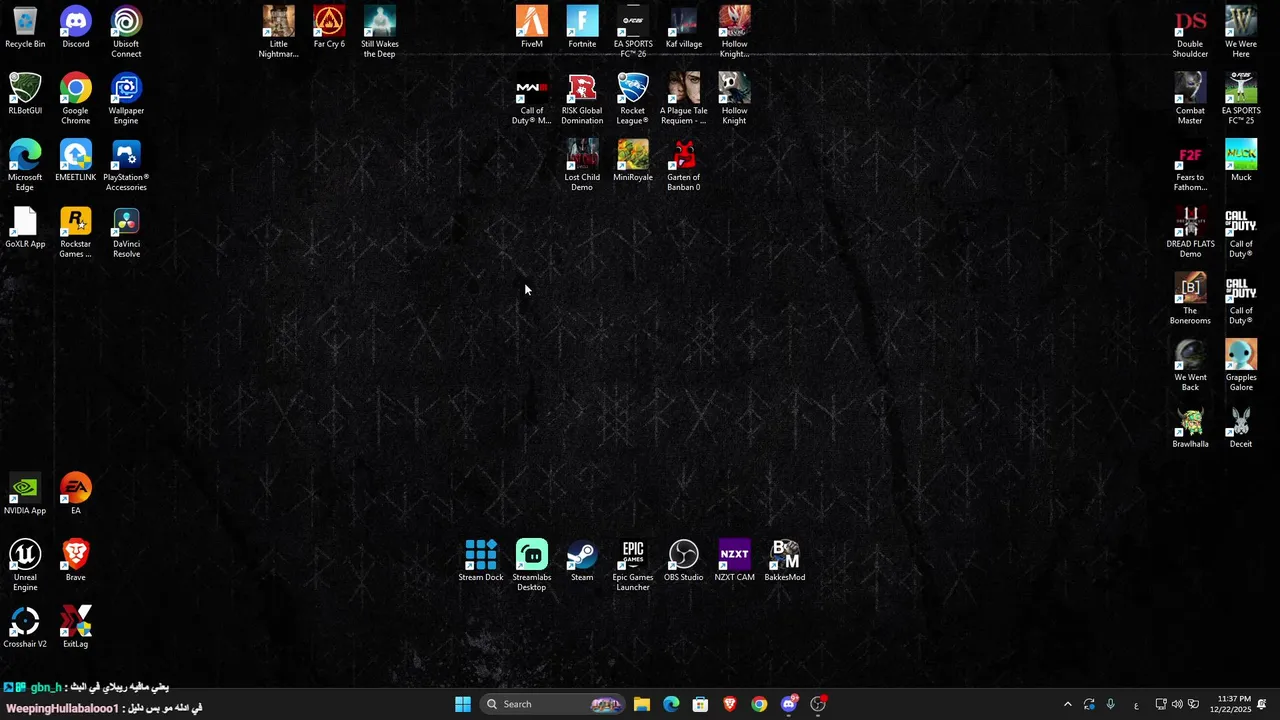
Task: Launch EMEETLINK app
Action: coord(76,161)
